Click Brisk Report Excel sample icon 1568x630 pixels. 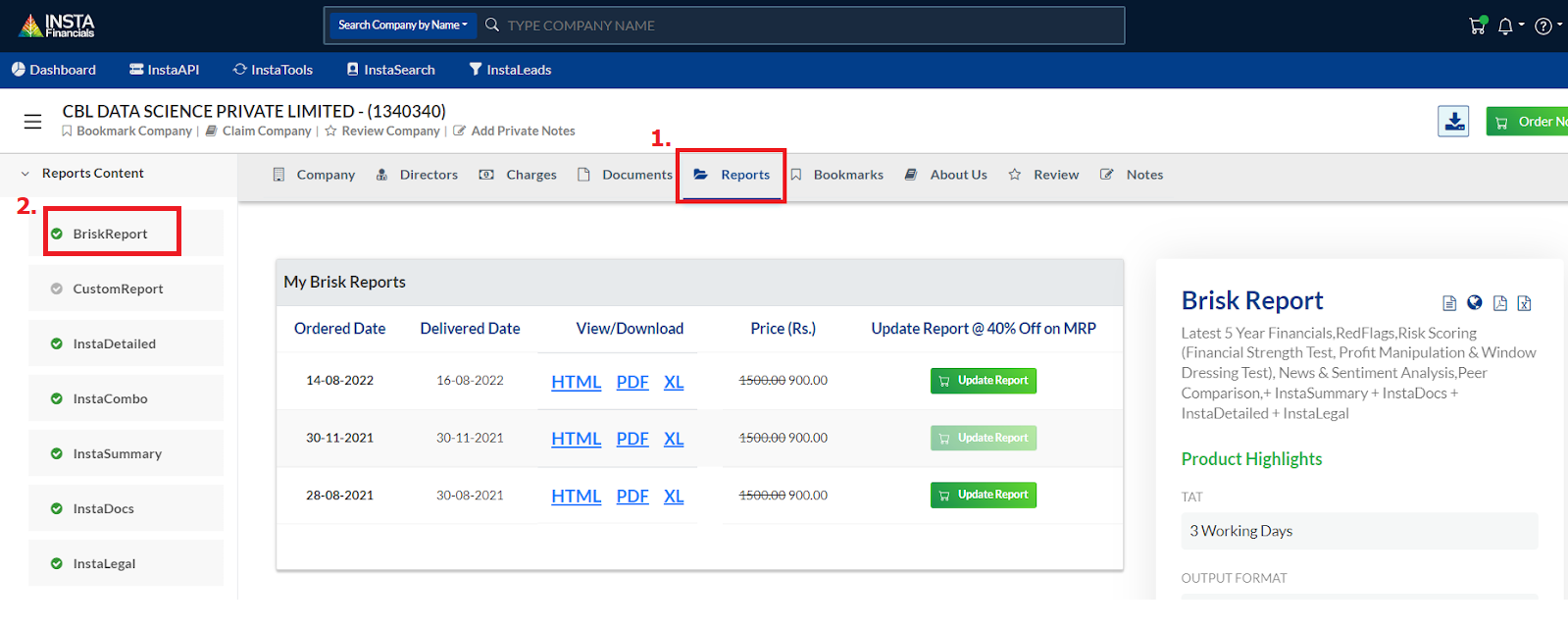1525,303
